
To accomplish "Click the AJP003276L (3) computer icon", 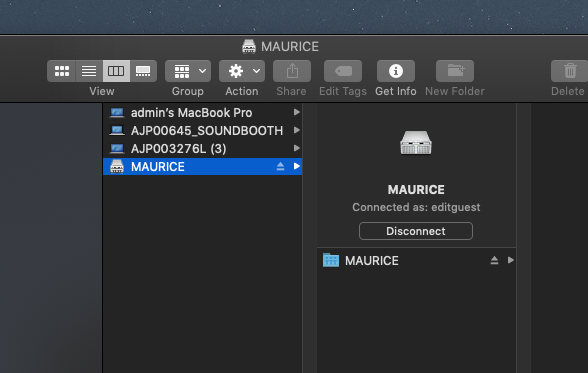I will tap(117, 148).
